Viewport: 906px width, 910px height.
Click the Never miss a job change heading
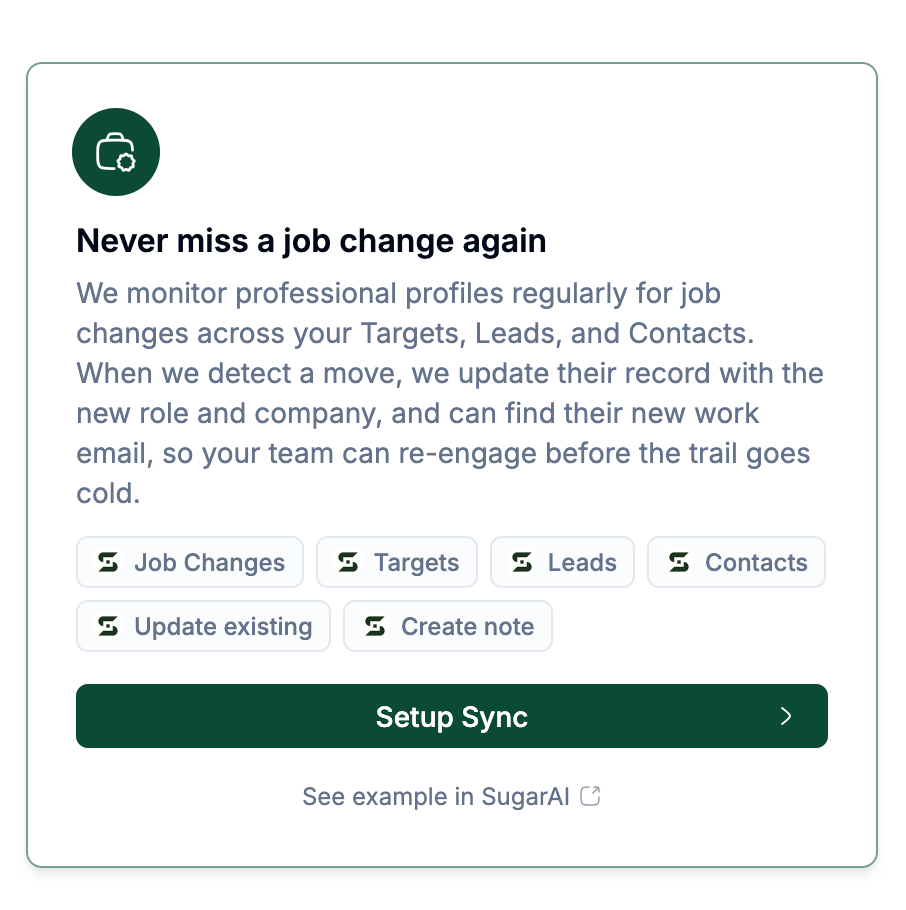311,241
